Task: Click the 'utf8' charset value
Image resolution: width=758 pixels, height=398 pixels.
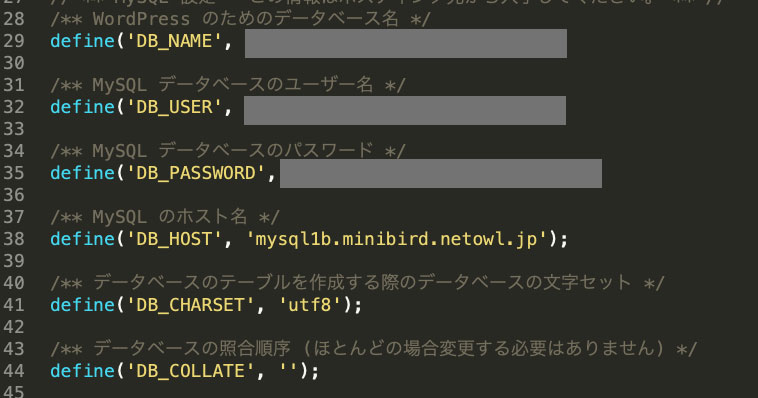Action: (310, 305)
